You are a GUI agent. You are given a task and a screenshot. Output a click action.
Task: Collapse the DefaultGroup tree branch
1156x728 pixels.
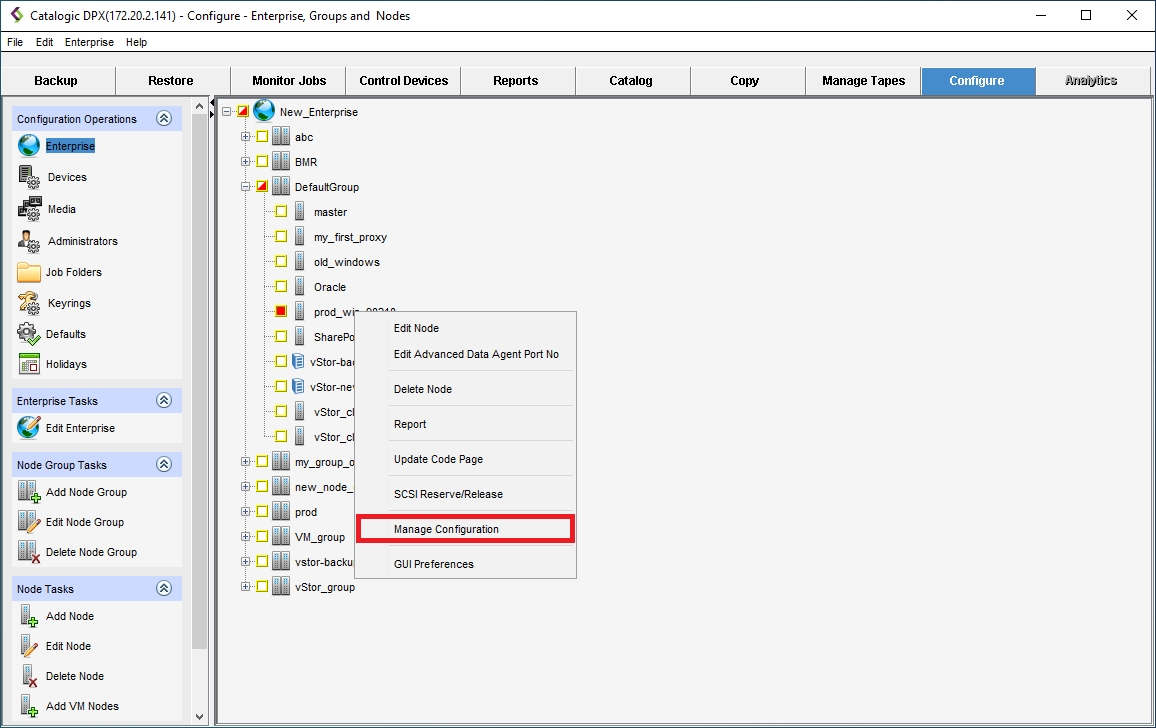[246, 187]
